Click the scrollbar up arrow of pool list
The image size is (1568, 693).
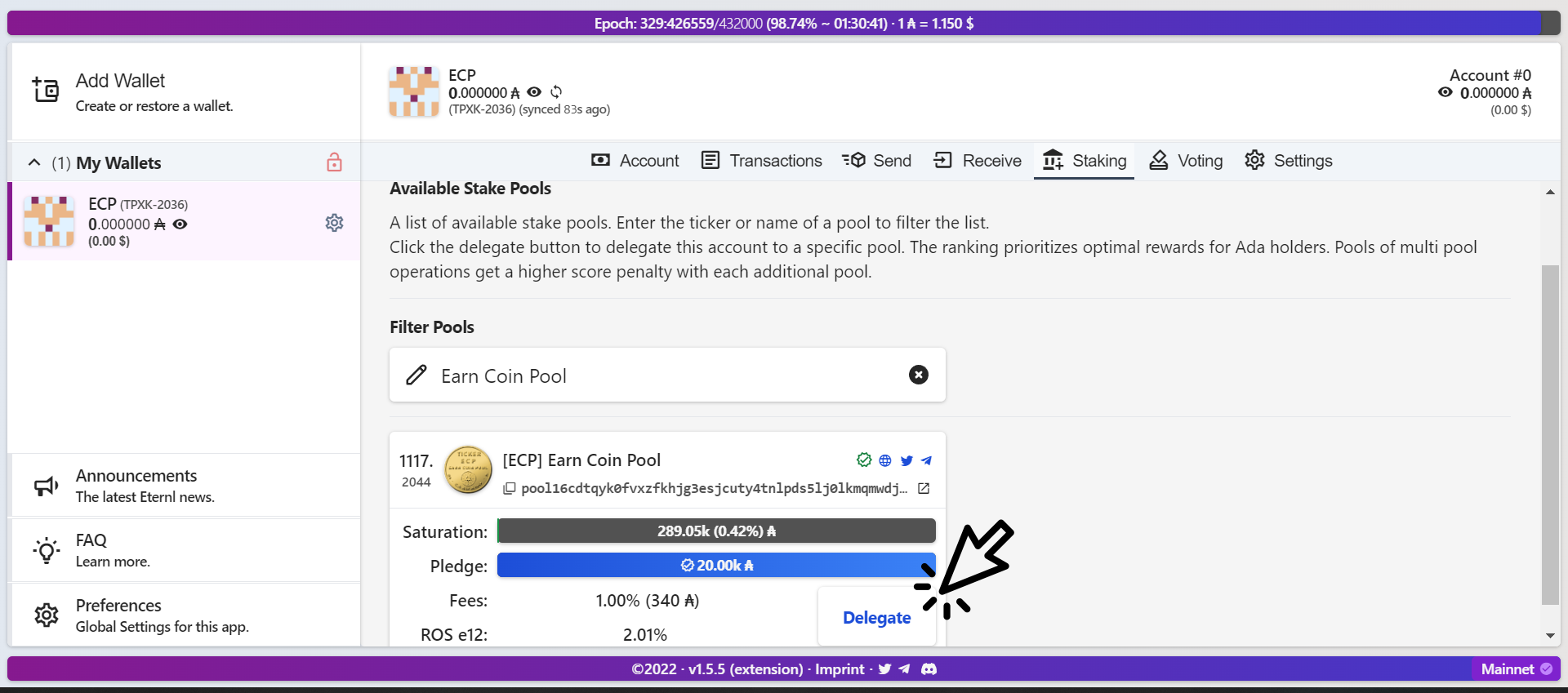click(1550, 192)
